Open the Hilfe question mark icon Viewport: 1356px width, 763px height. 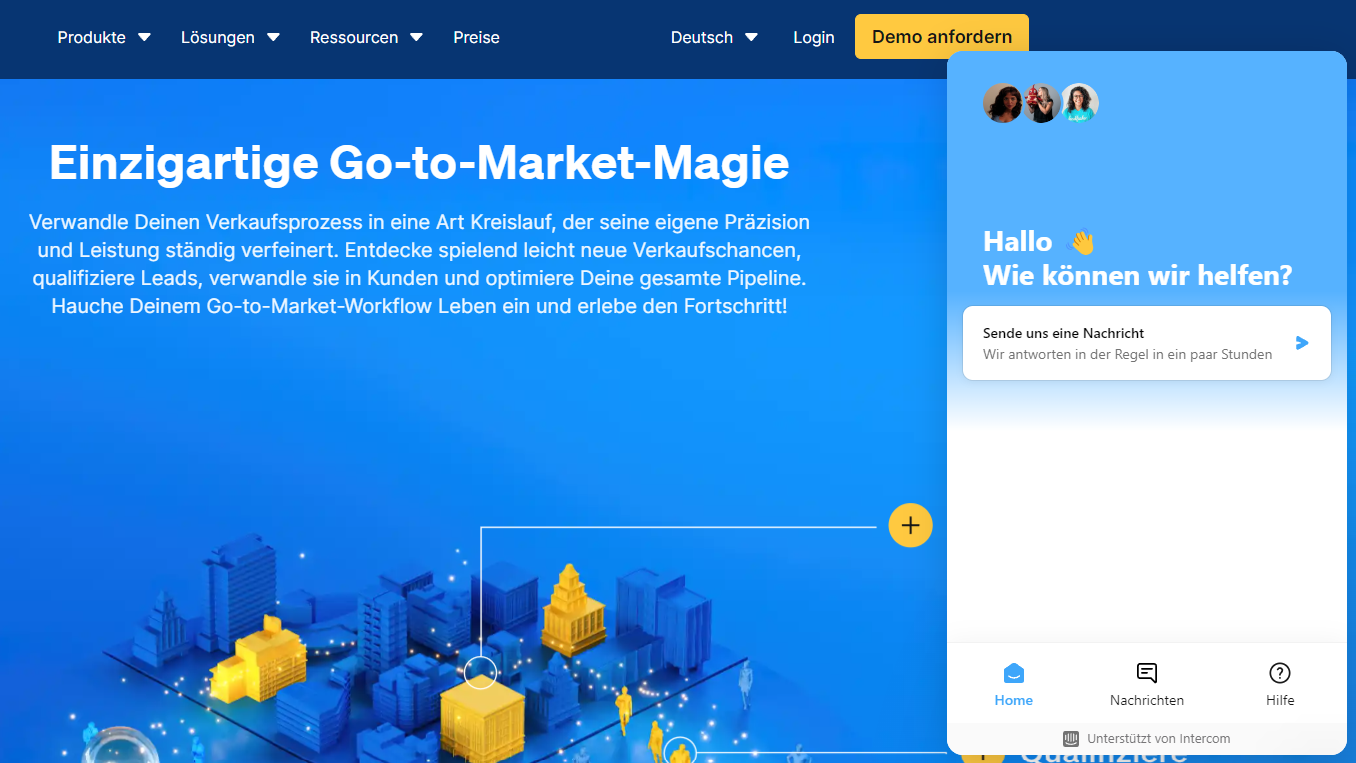(1280, 673)
